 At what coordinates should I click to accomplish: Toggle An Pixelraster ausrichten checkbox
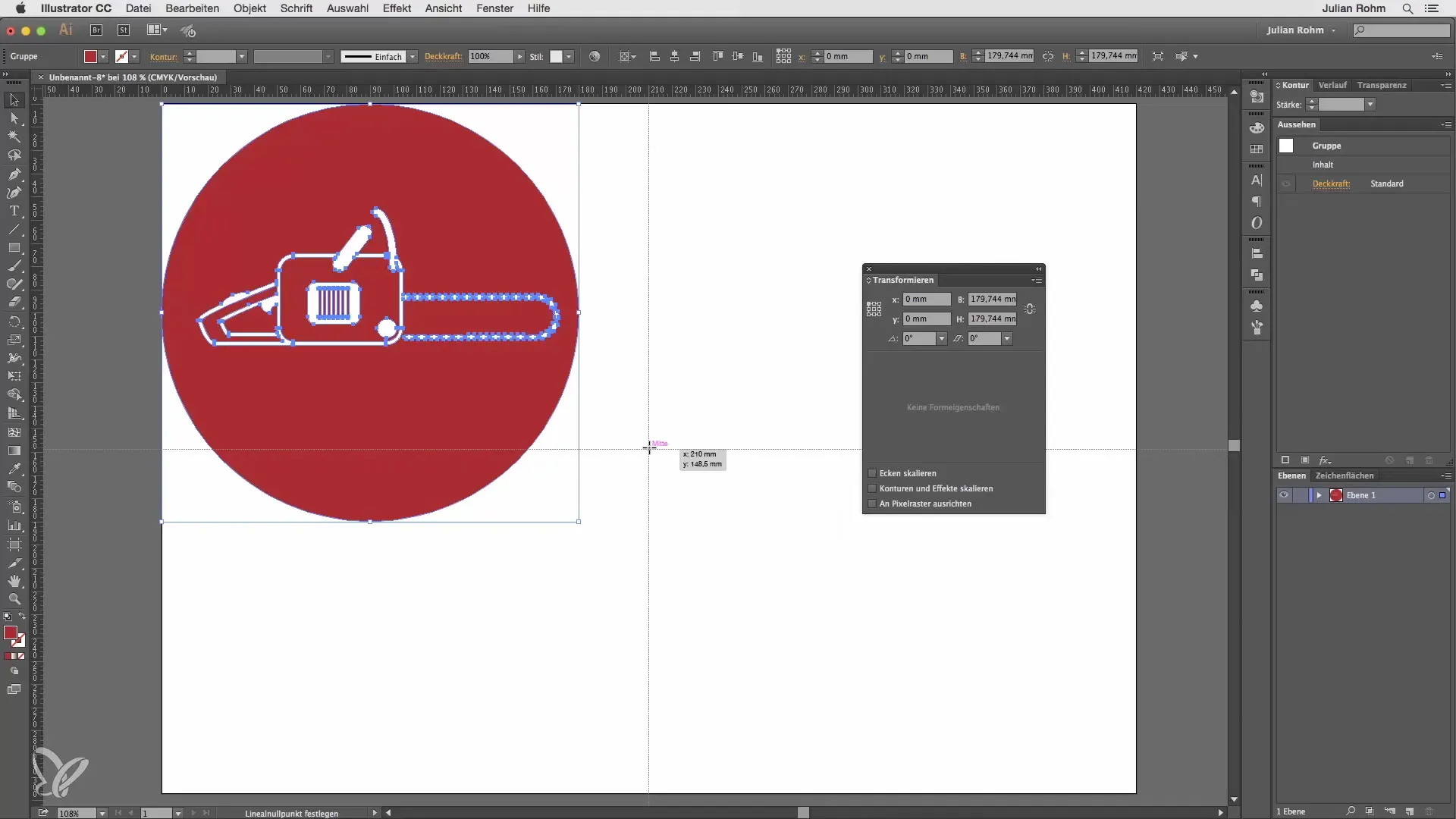(872, 504)
